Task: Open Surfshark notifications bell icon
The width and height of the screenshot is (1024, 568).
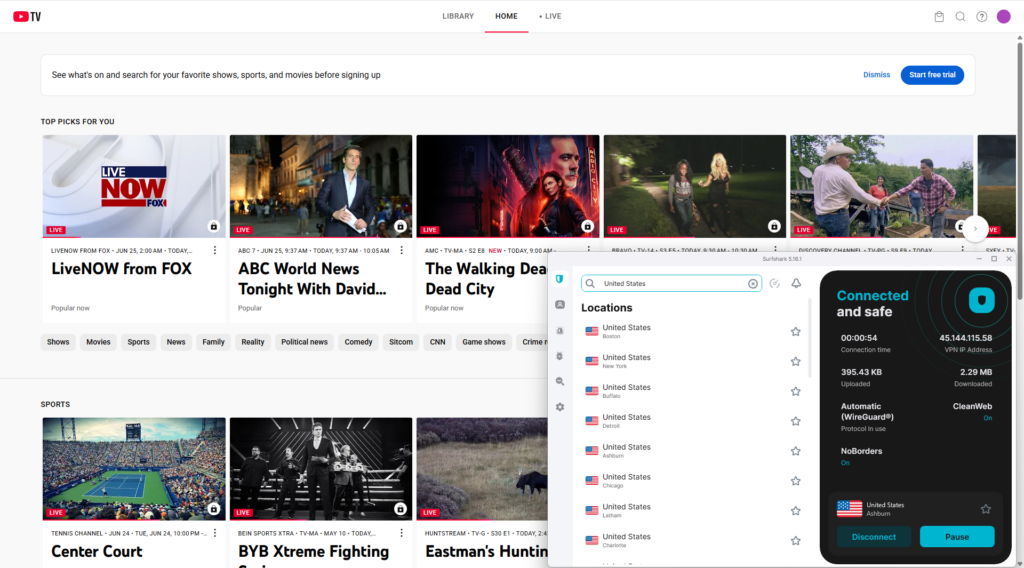Action: (x=796, y=283)
